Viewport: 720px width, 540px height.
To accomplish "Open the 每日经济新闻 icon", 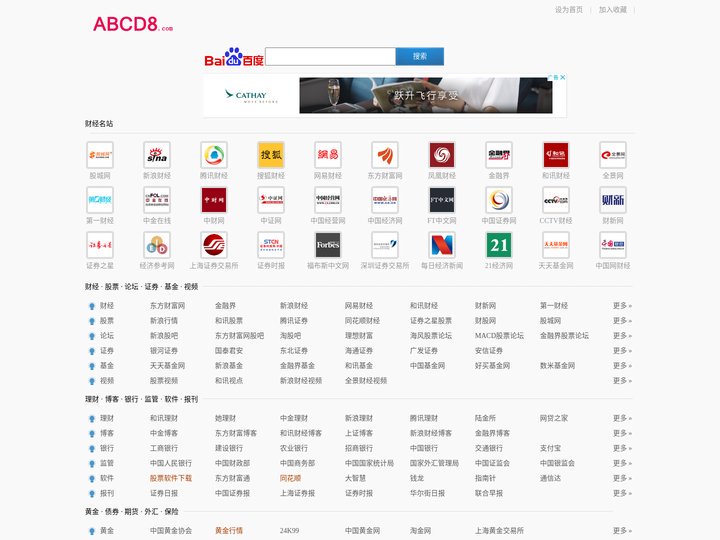I will [442, 245].
